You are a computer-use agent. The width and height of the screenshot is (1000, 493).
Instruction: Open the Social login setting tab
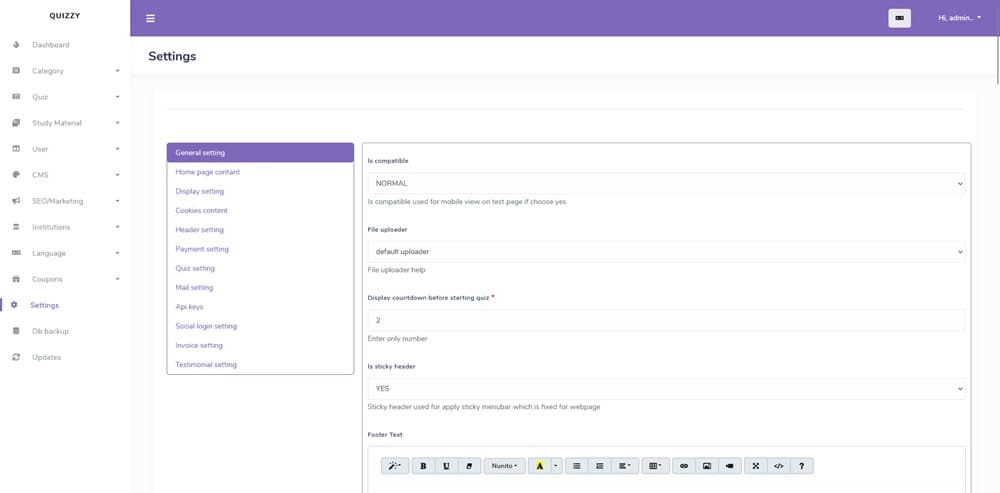pos(260,326)
